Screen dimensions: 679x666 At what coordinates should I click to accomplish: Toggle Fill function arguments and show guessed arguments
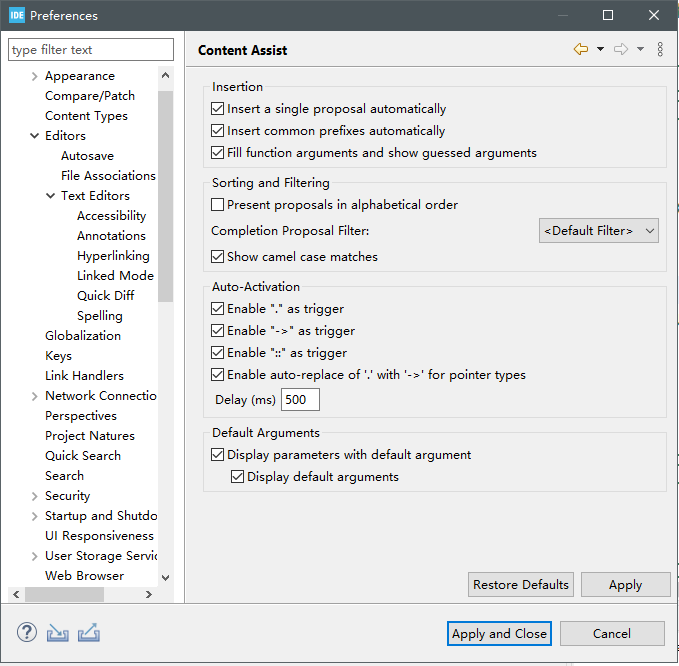click(217, 152)
